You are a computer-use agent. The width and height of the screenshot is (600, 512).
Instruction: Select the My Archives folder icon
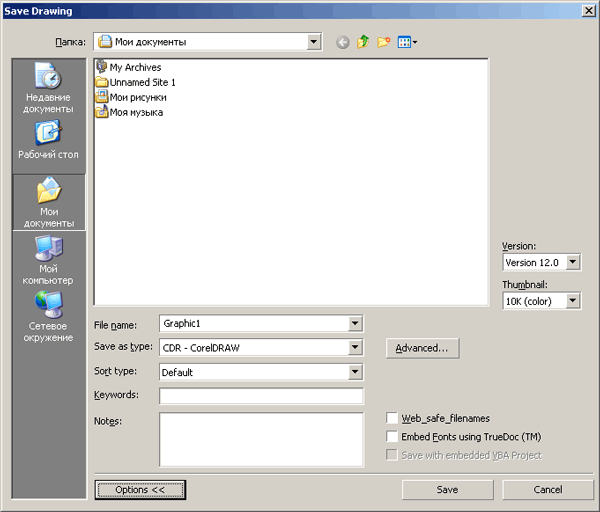101,67
